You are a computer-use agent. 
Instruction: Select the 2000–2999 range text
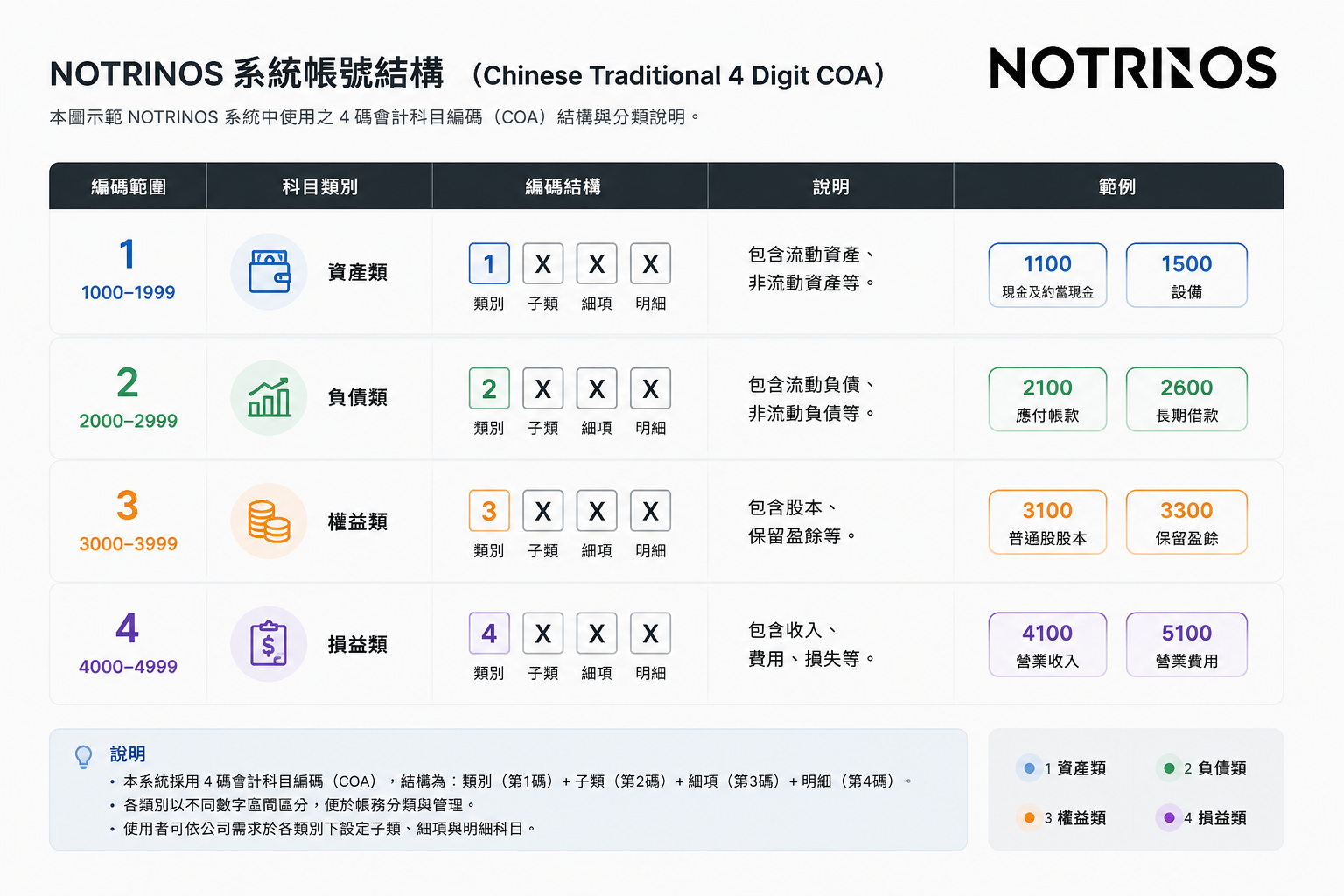tap(129, 421)
